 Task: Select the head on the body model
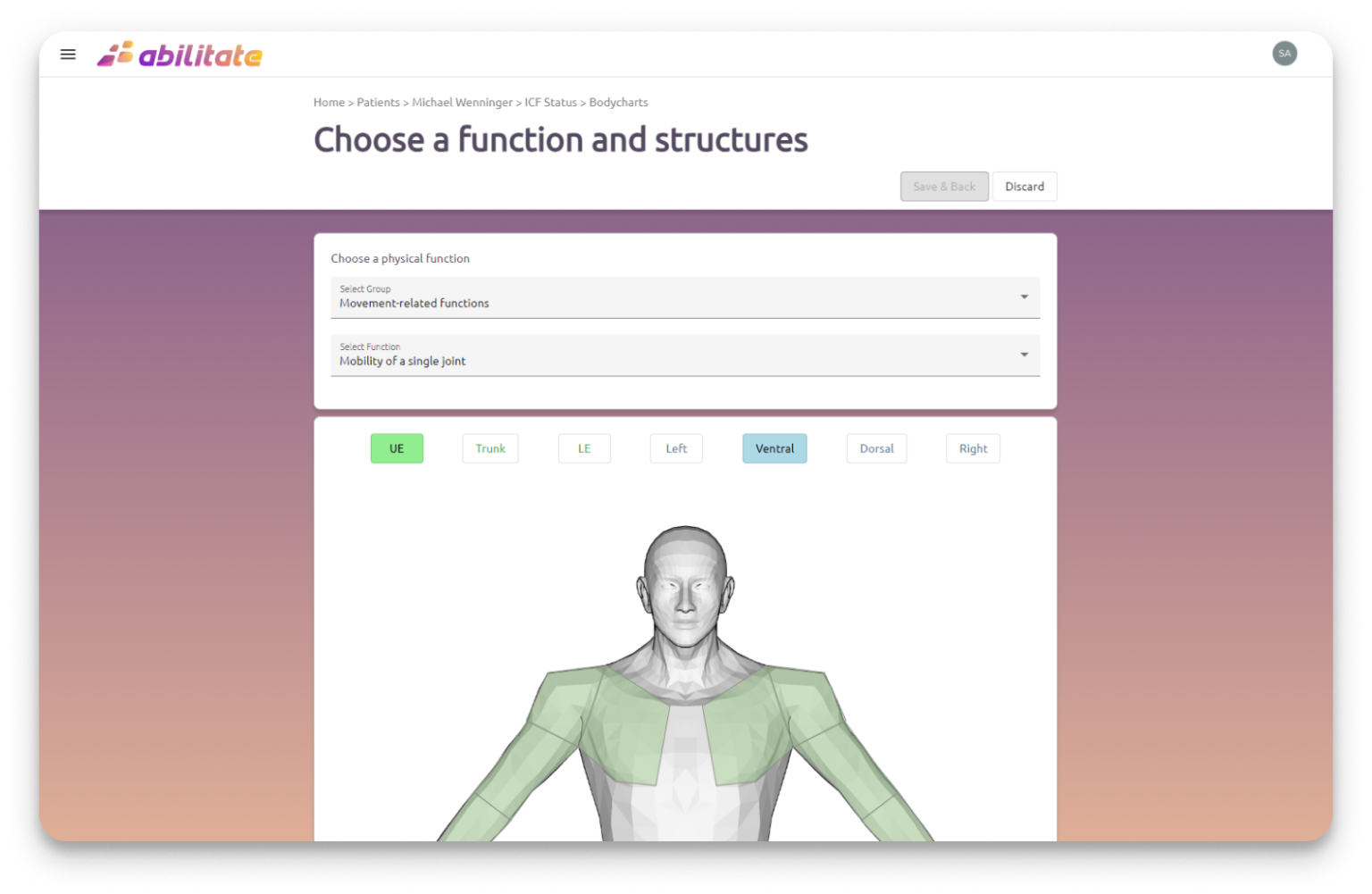point(685,581)
